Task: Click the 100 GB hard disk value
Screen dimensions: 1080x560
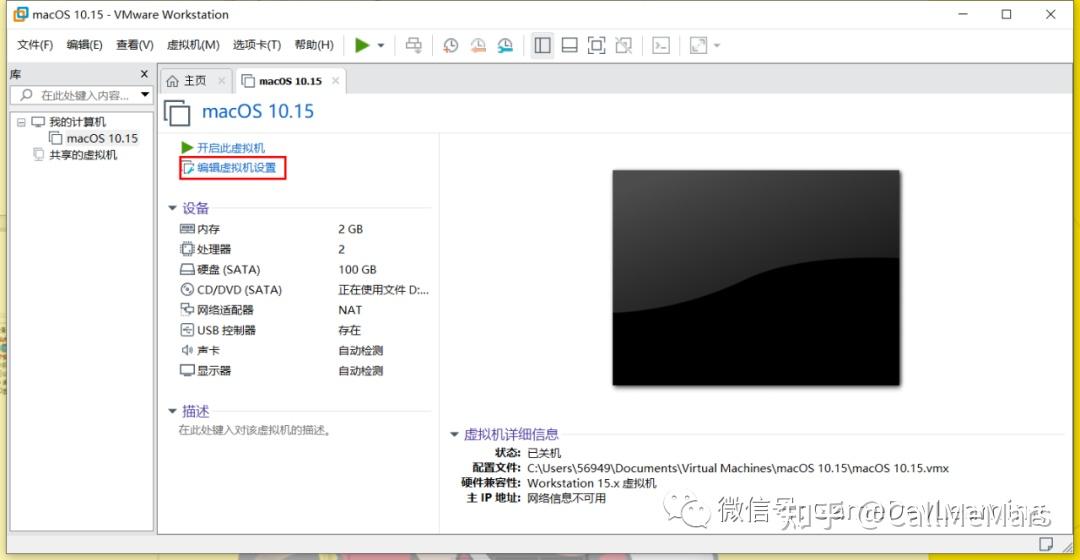Action: pos(357,269)
